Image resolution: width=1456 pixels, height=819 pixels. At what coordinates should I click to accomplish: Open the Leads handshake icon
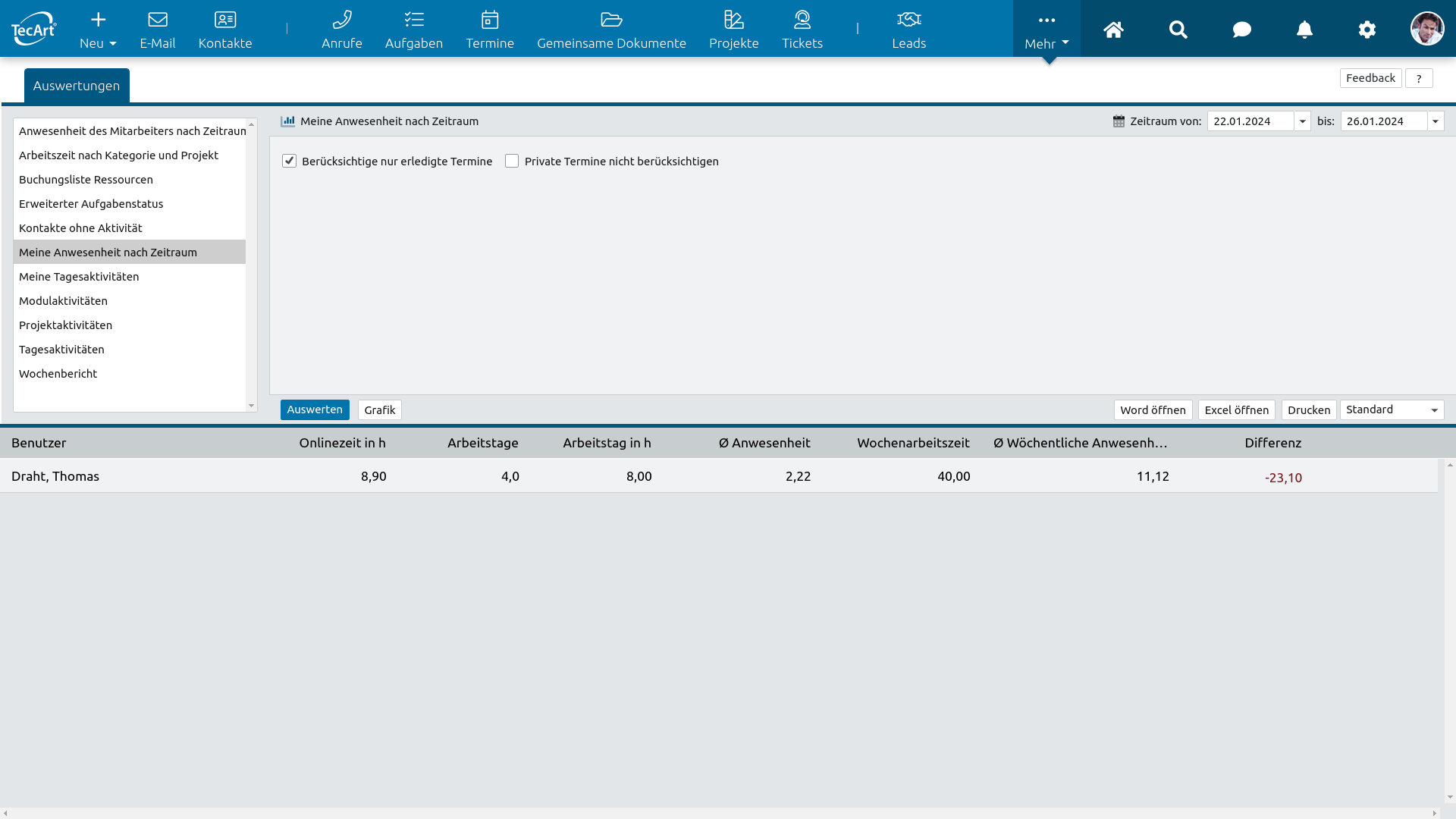pos(908,20)
